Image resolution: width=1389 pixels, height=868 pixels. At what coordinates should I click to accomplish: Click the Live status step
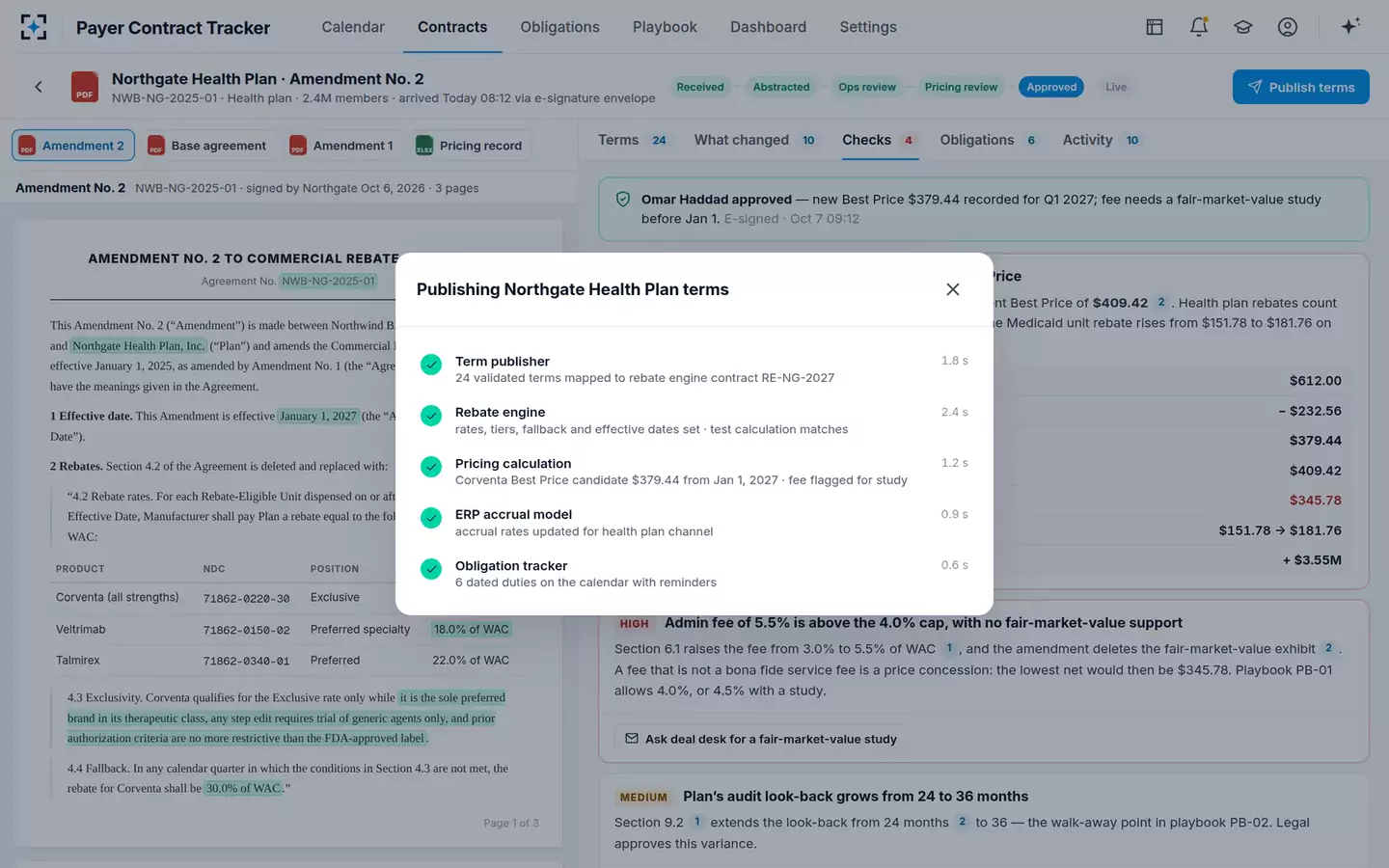tap(1116, 87)
